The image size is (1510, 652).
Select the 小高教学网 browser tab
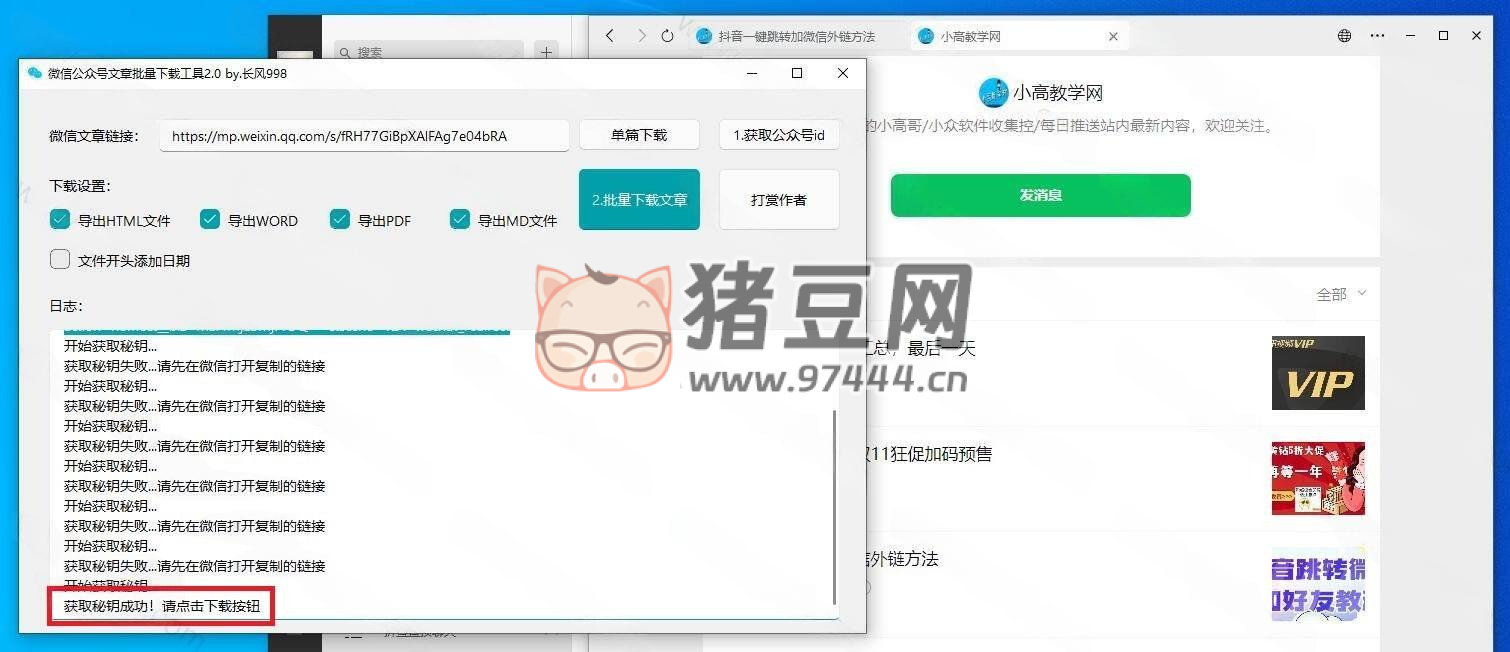click(x=1010, y=36)
